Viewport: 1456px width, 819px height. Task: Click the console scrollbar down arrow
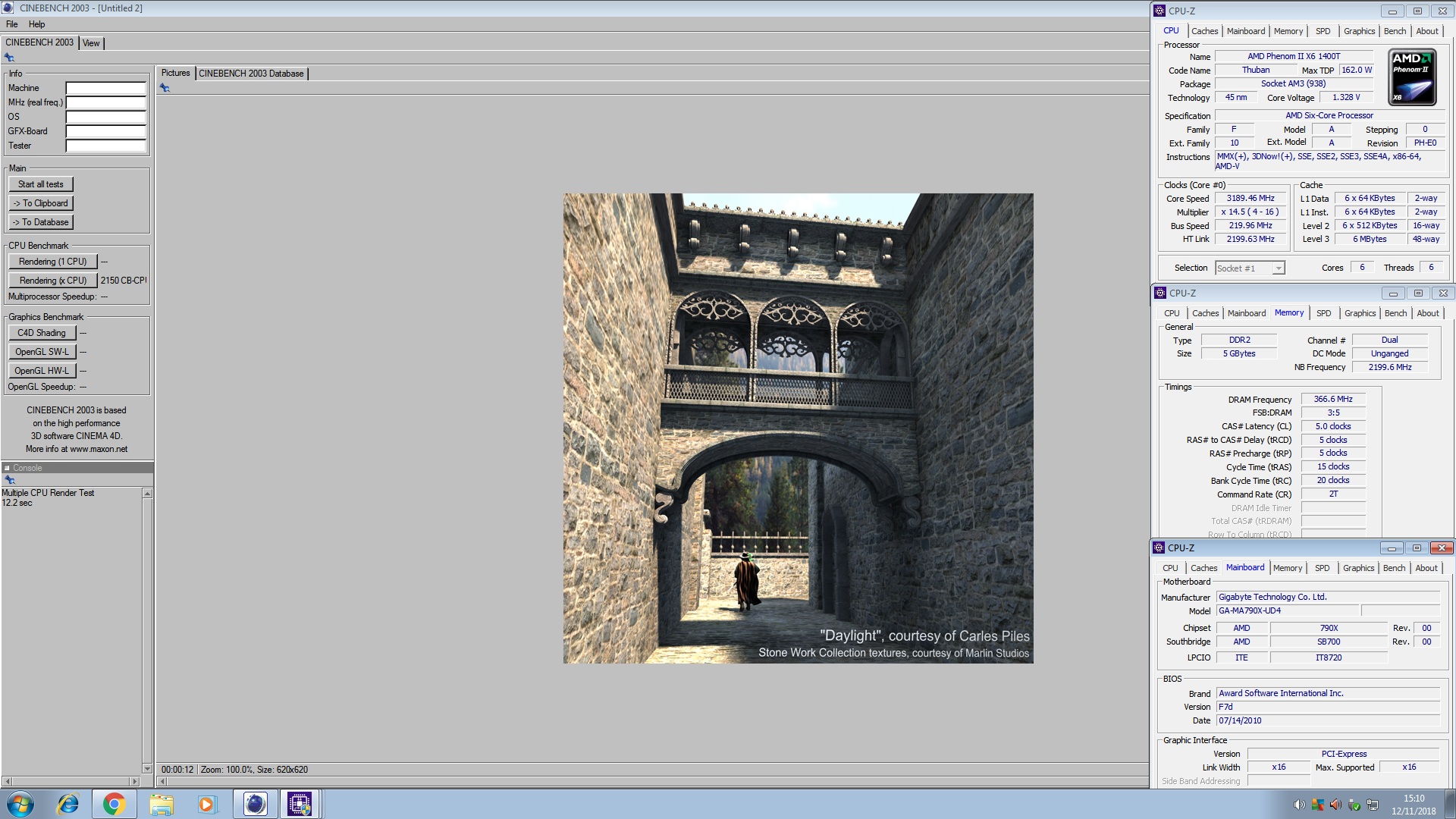point(148,768)
